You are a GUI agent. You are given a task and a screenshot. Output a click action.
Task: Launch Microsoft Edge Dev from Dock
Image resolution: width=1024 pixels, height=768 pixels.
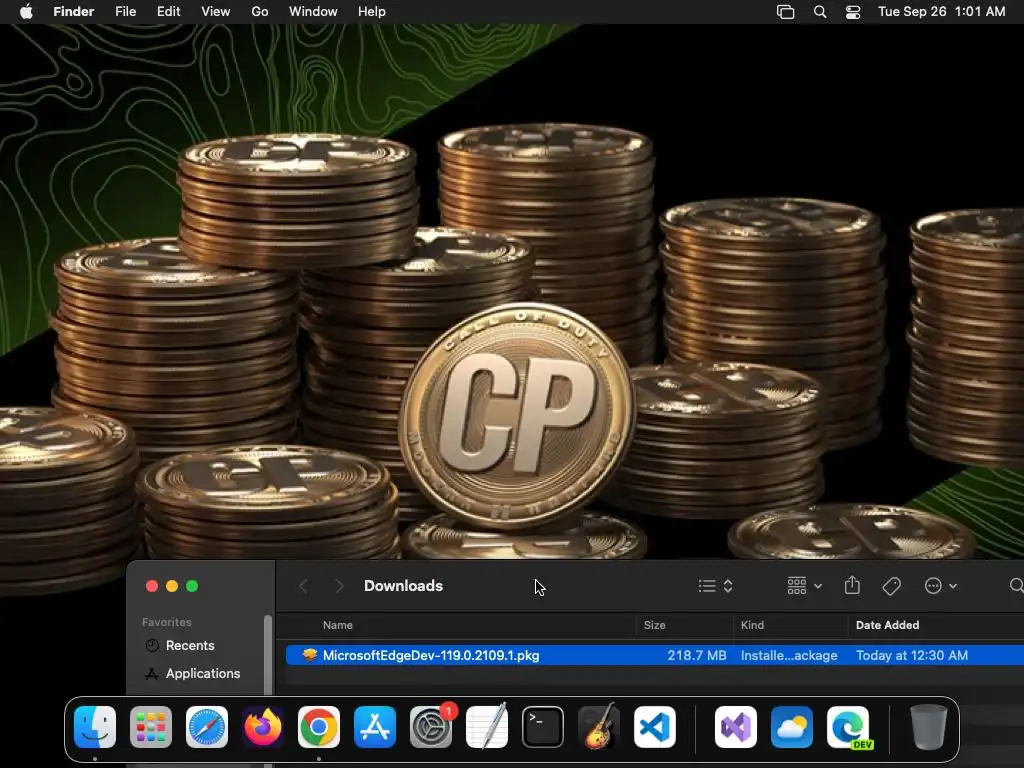(x=848, y=726)
